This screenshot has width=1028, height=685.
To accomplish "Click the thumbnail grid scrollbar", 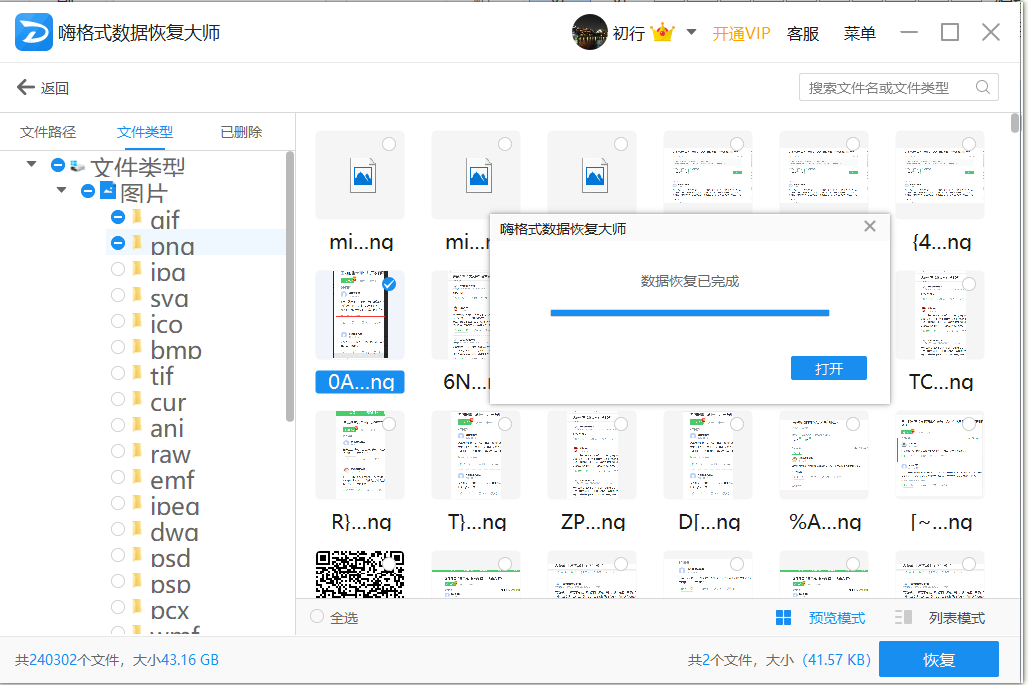I will coord(1015,123).
